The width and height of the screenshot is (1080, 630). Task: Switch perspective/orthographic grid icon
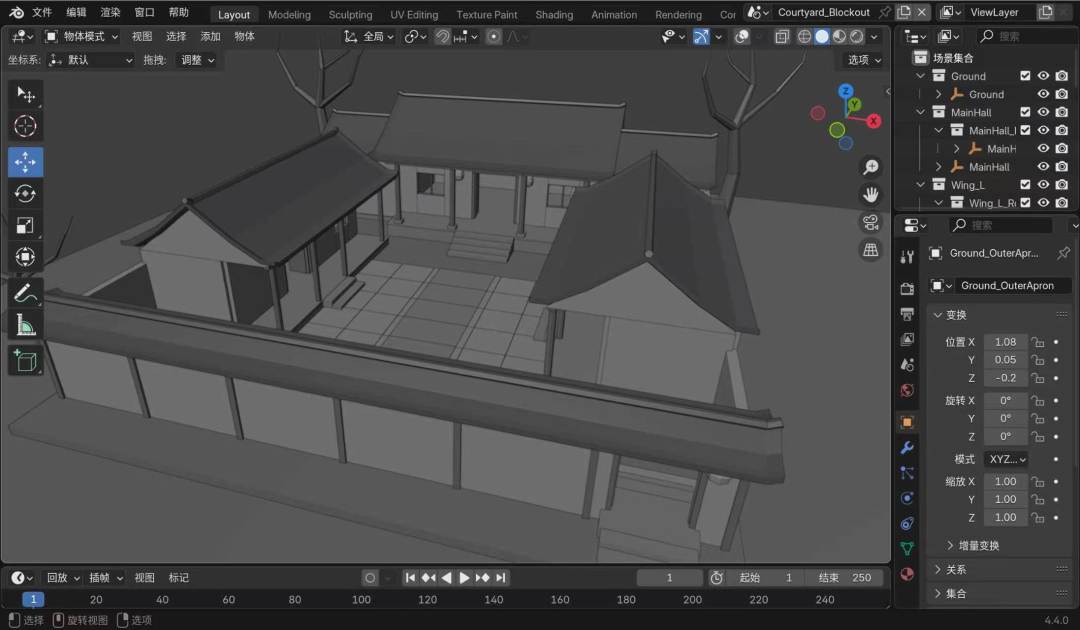[871, 250]
